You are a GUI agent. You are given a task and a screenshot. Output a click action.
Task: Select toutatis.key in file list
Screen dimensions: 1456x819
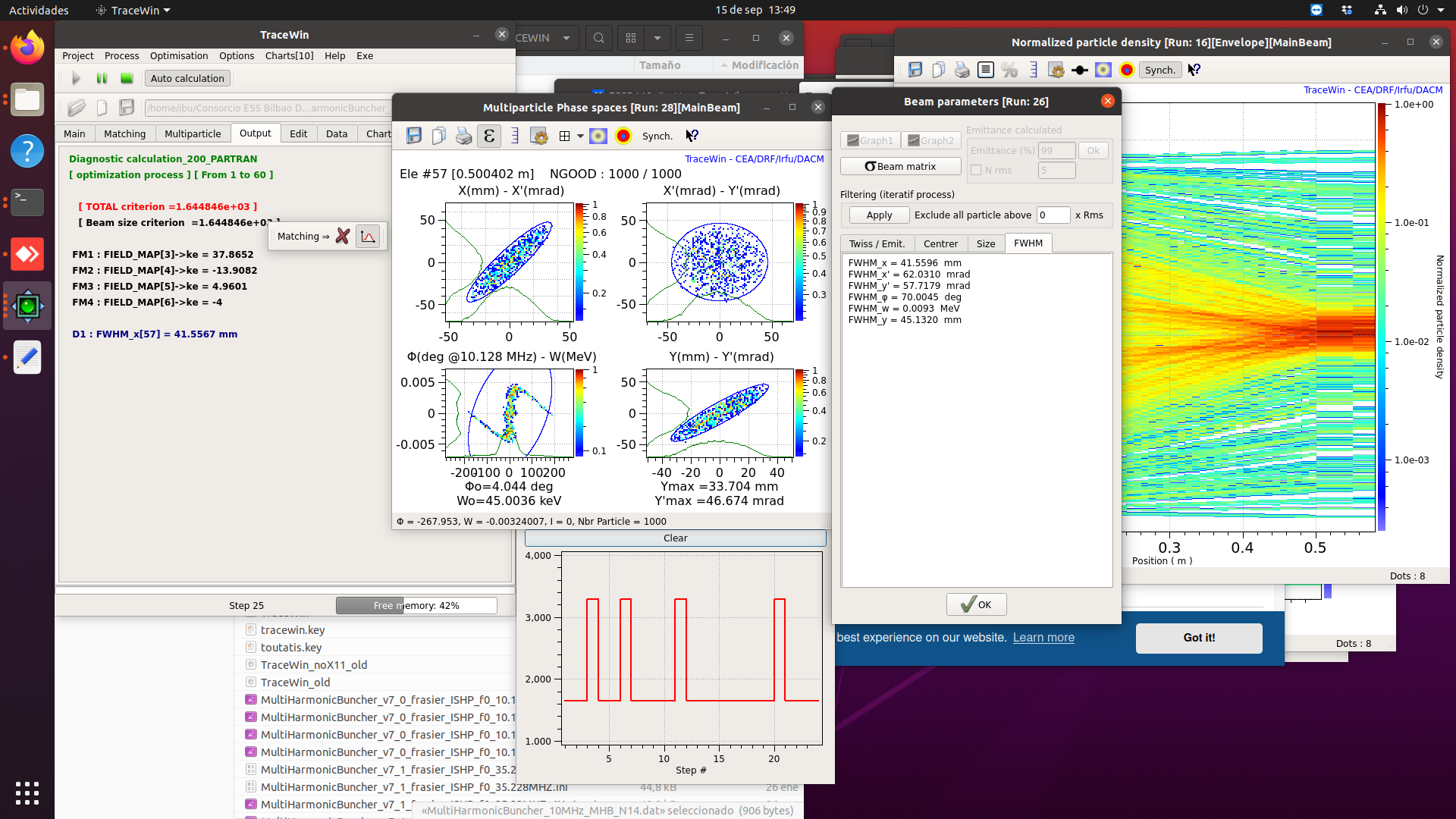[291, 647]
